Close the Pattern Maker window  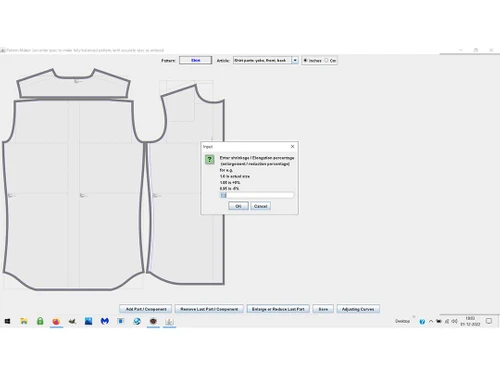pyautogui.click(x=491, y=50)
